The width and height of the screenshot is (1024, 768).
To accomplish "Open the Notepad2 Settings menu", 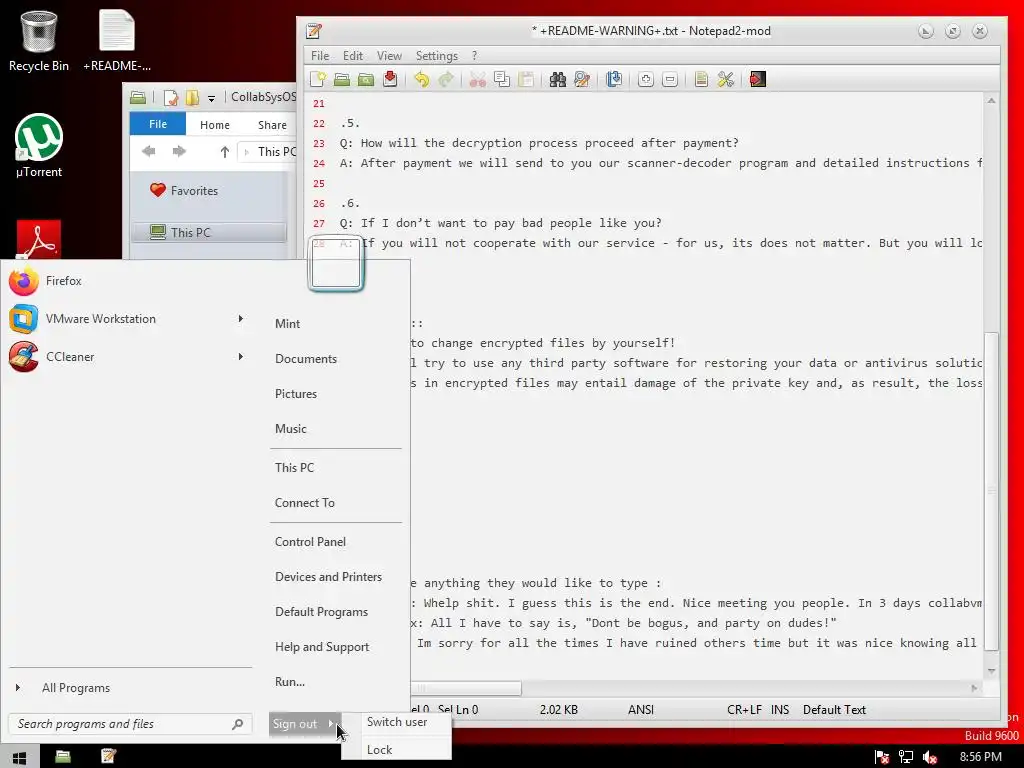I will coord(437,56).
